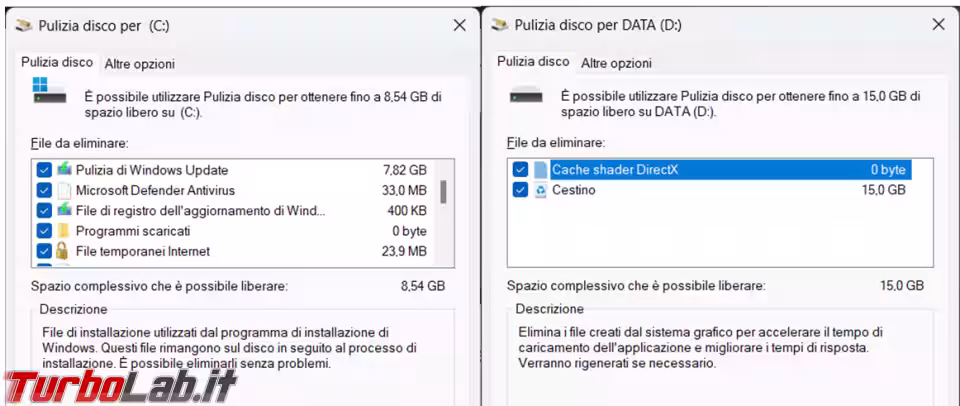Click the icon for File di registro dell'aggiornamento
Image resolution: width=960 pixels, height=406 pixels.
click(x=64, y=210)
